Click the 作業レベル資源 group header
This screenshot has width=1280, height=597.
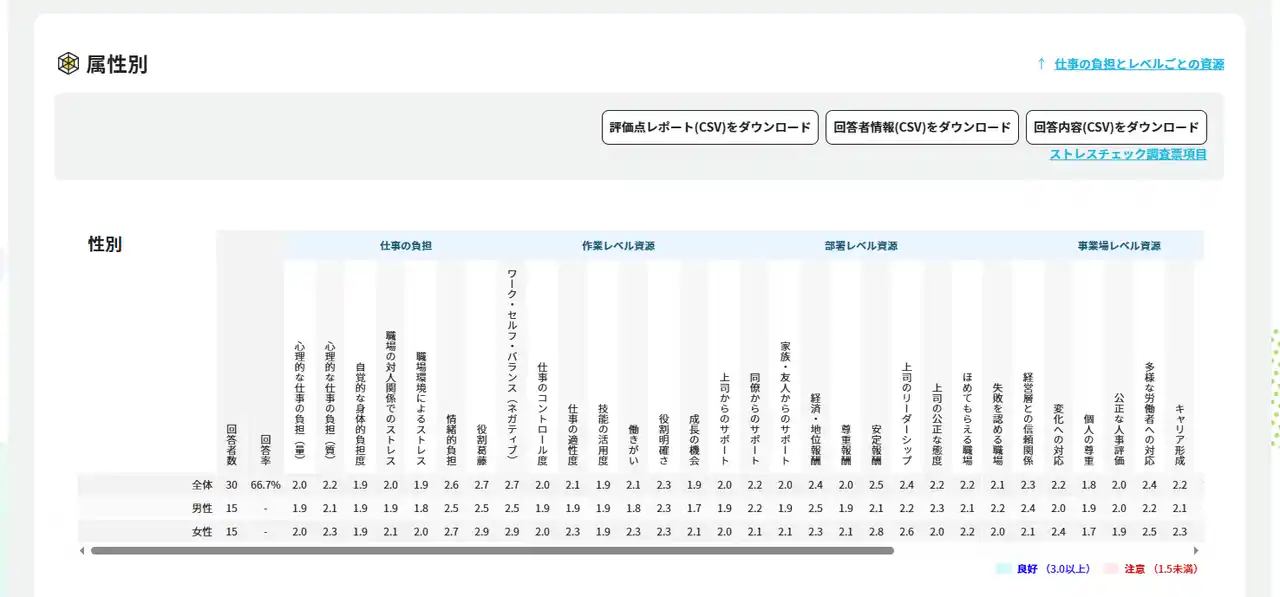click(x=618, y=245)
